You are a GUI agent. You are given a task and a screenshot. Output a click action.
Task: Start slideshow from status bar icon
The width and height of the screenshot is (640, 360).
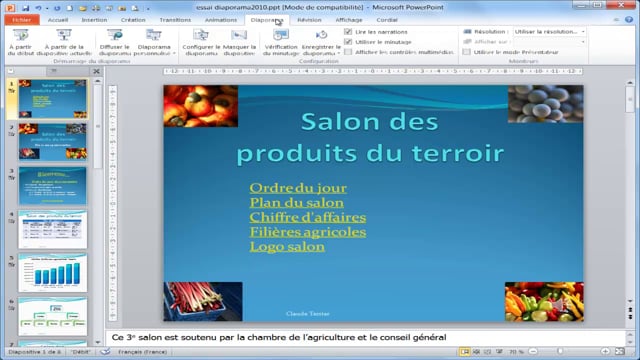(499, 351)
